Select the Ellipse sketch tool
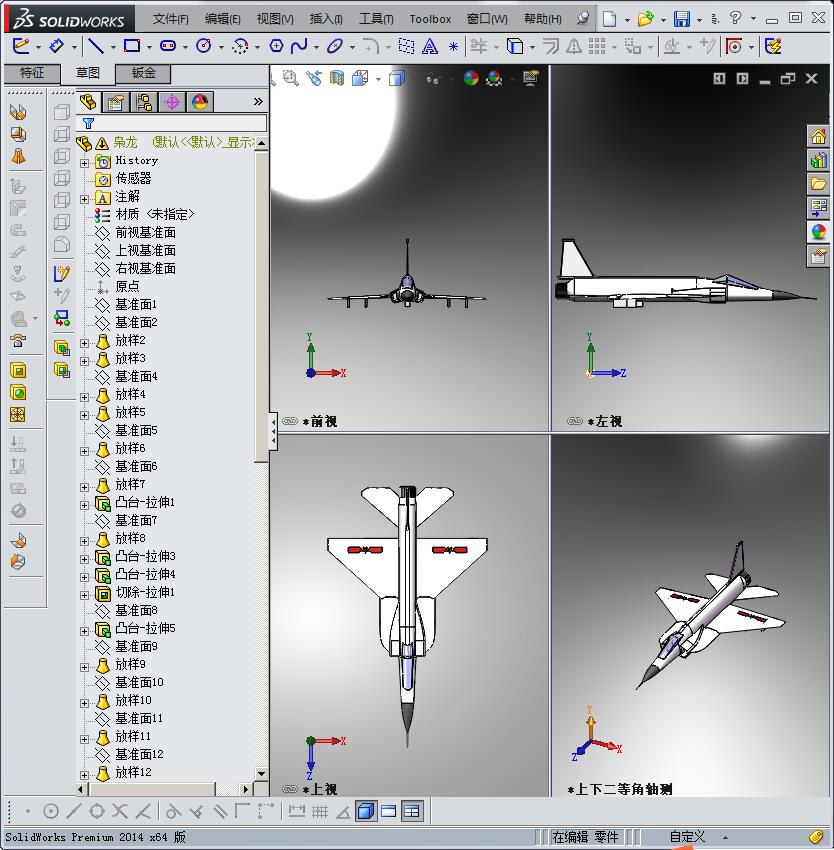This screenshot has height=850, width=834. 335,46
